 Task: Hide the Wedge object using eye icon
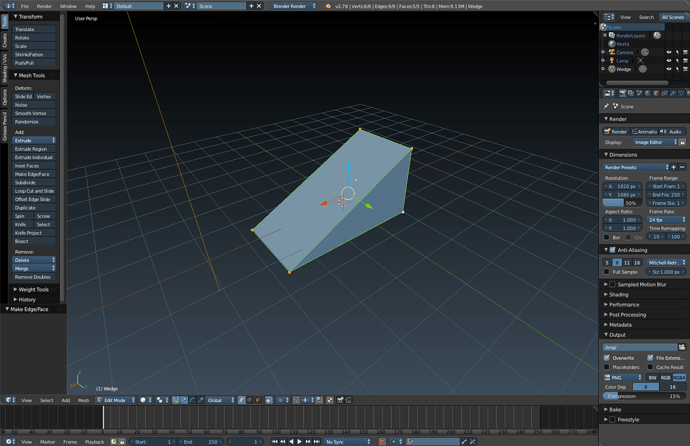(669, 69)
